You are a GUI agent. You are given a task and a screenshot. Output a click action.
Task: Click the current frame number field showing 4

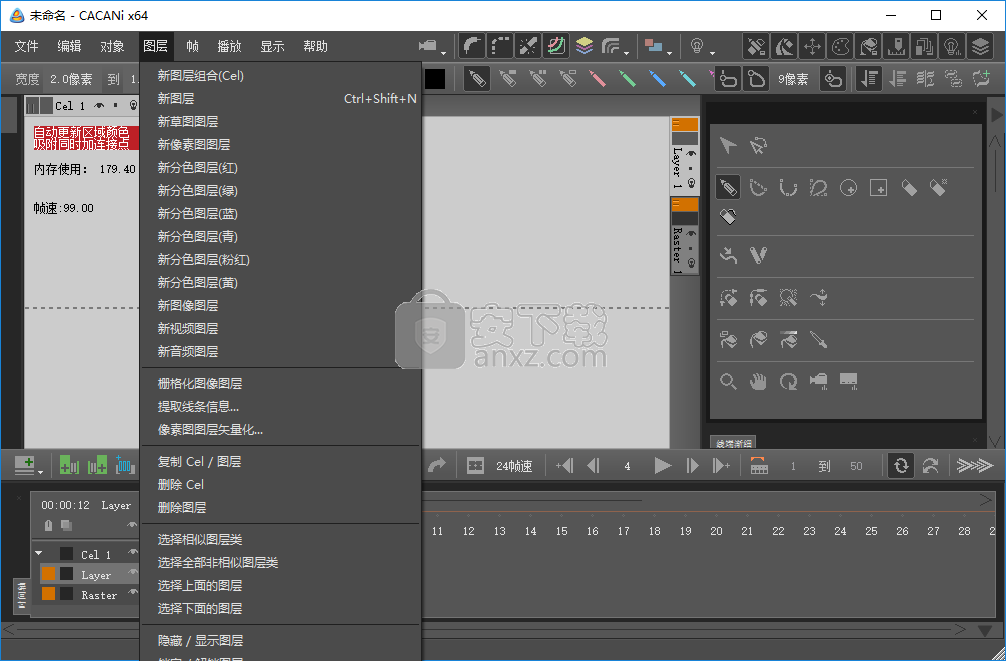627,467
